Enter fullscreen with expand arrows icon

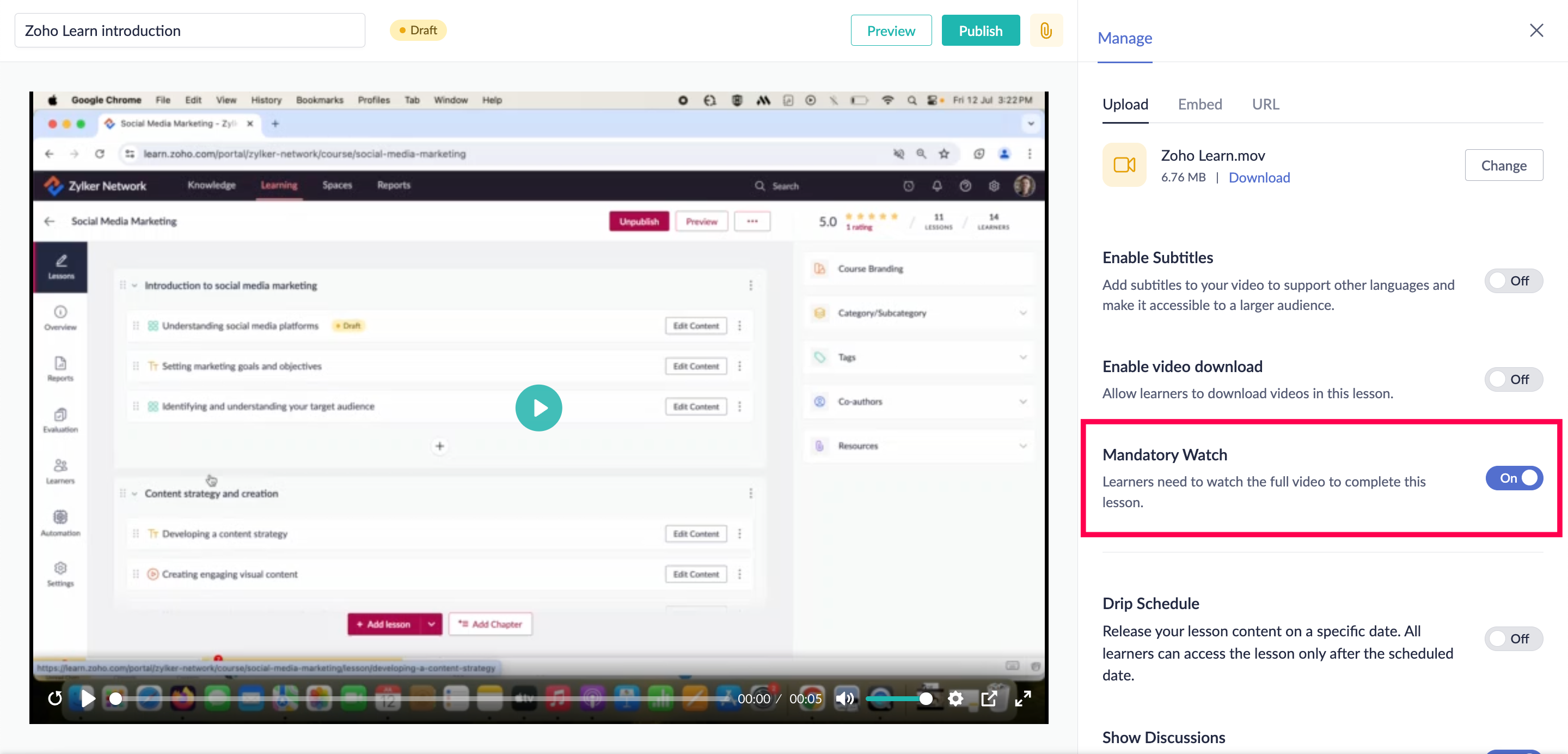(x=1023, y=698)
